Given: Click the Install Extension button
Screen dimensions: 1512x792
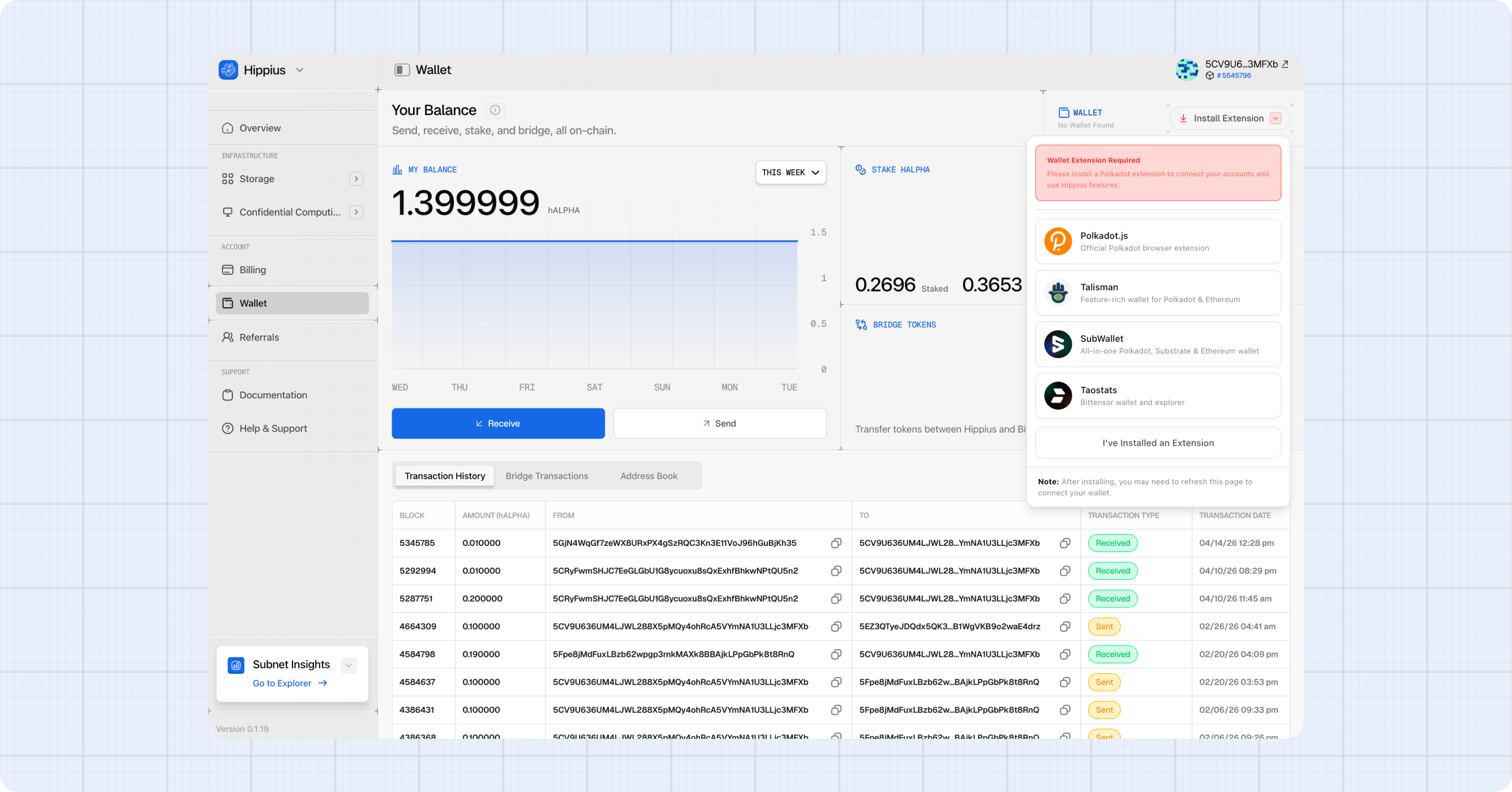Looking at the screenshot, I should coord(1230,118).
